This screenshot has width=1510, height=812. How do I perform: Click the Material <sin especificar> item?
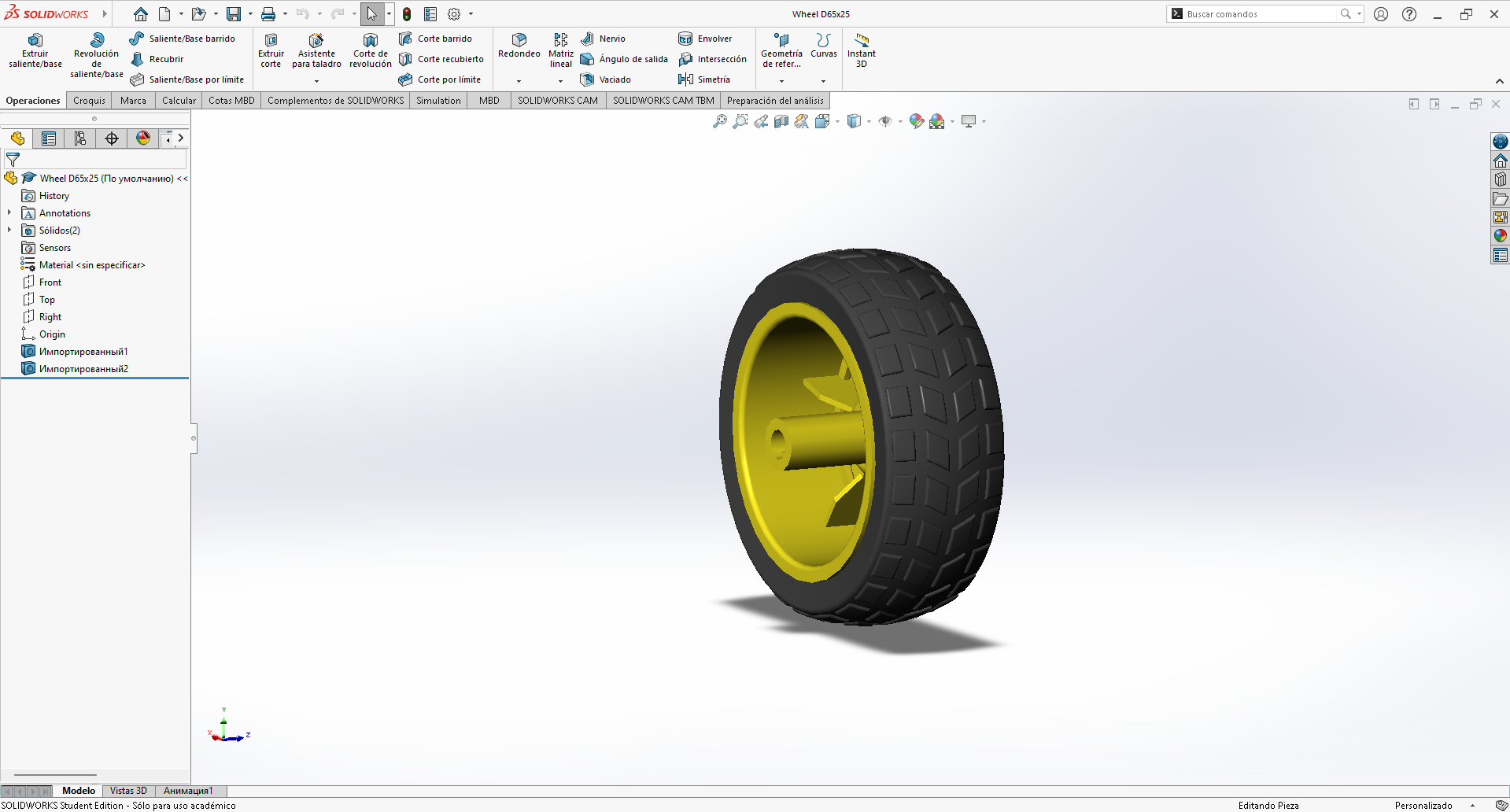coord(92,265)
